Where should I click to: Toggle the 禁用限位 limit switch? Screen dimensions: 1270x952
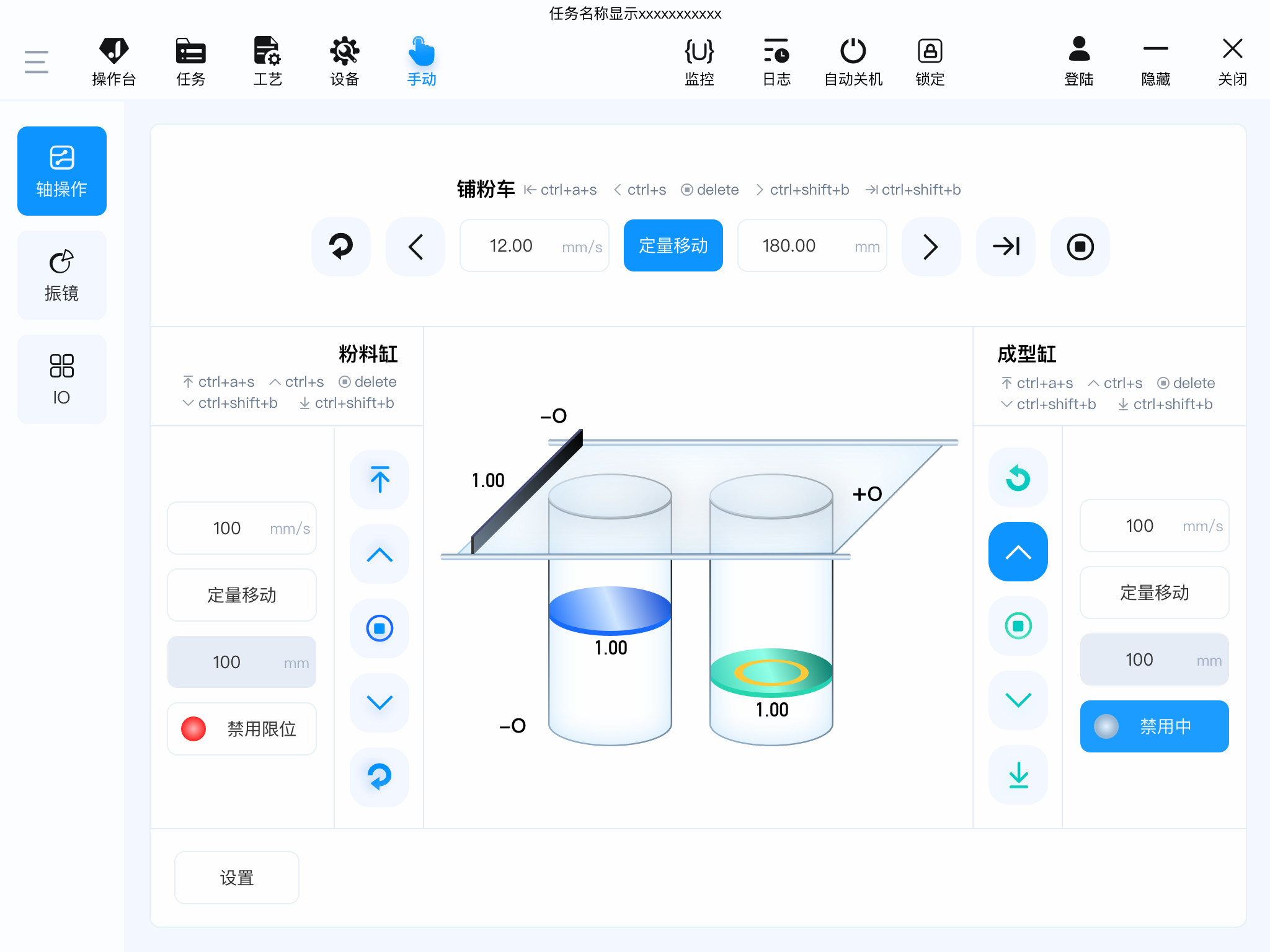242,729
